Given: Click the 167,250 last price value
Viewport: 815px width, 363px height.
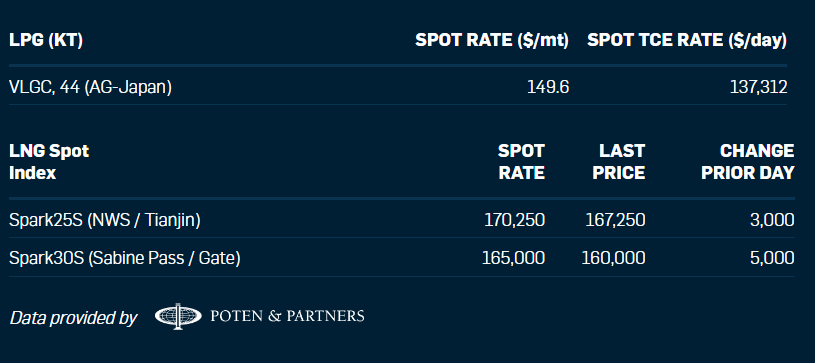Looking at the screenshot, I should [615, 220].
